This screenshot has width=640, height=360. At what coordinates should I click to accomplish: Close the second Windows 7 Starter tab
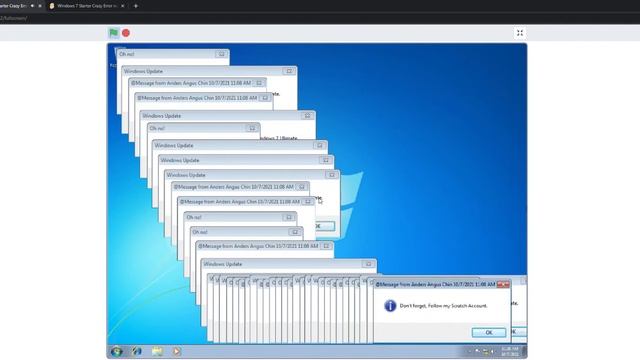122,6
